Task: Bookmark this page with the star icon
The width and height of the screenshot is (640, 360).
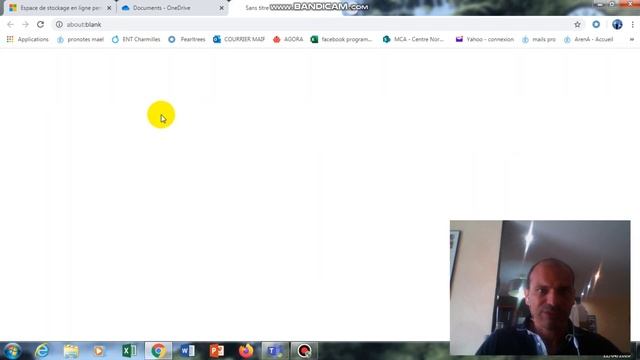Action: coord(577,24)
